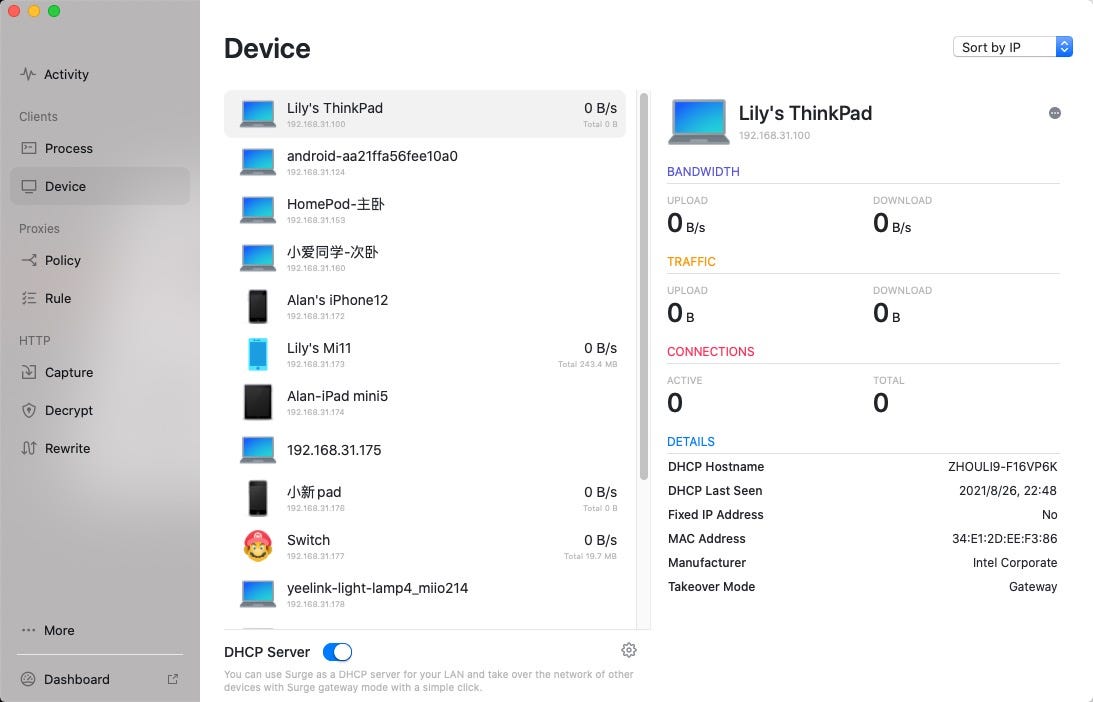
Task: Click the ellipsis icon beside Lily's ThinkPad
Action: pos(1055,113)
